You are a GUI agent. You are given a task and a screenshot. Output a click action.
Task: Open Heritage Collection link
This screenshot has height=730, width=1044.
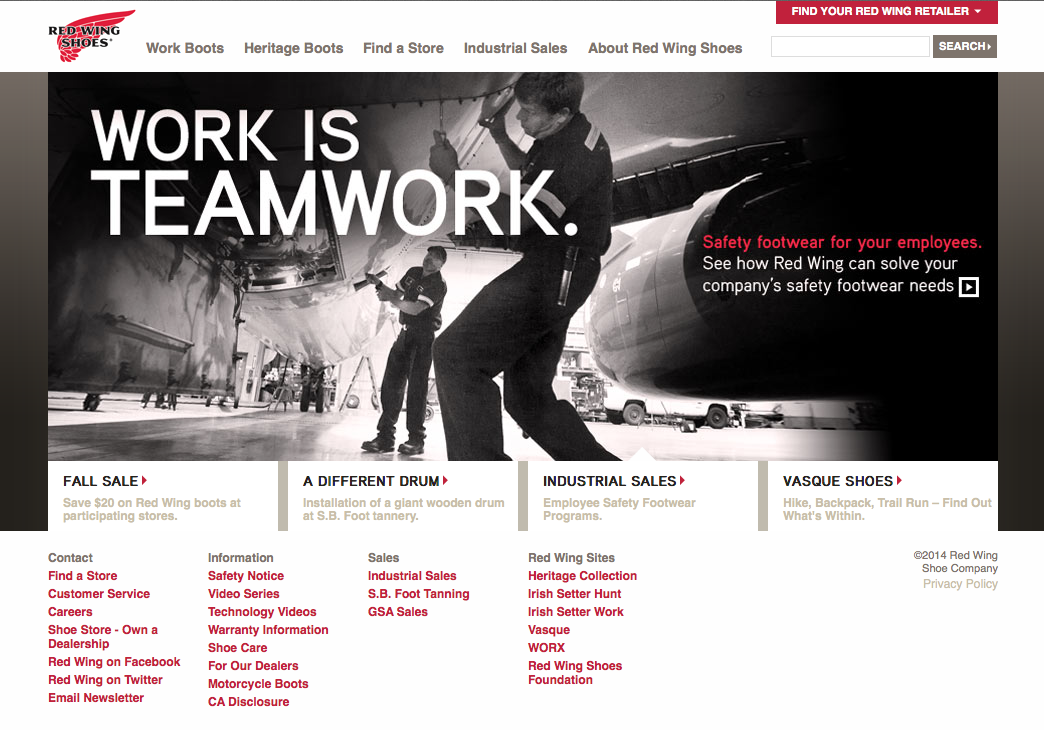coord(583,576)
